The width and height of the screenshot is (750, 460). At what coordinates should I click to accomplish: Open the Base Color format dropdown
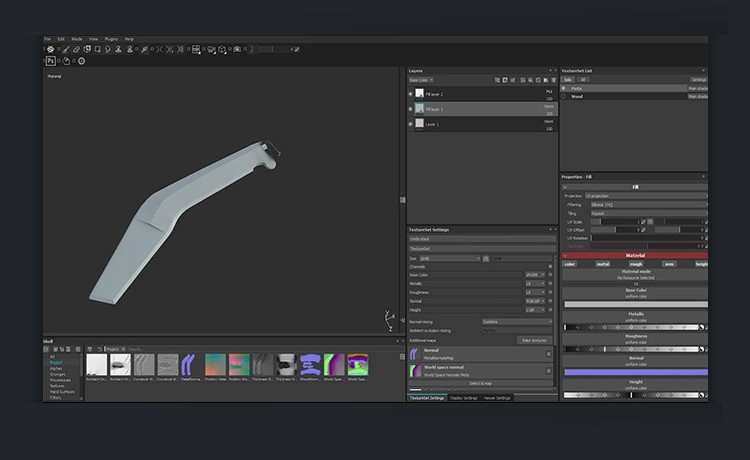[535, 275]
